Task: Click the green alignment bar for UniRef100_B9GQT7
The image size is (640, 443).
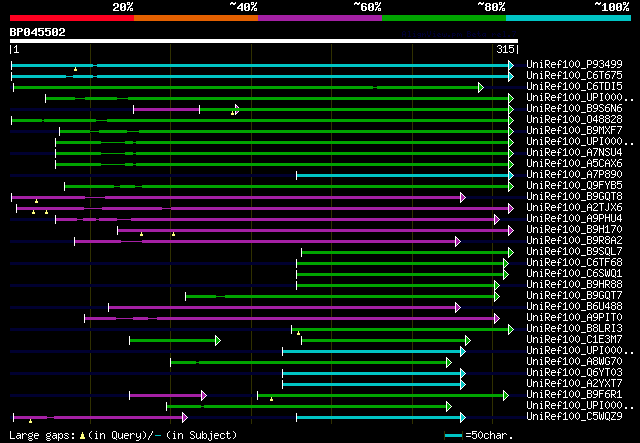Action: [341, 297]
